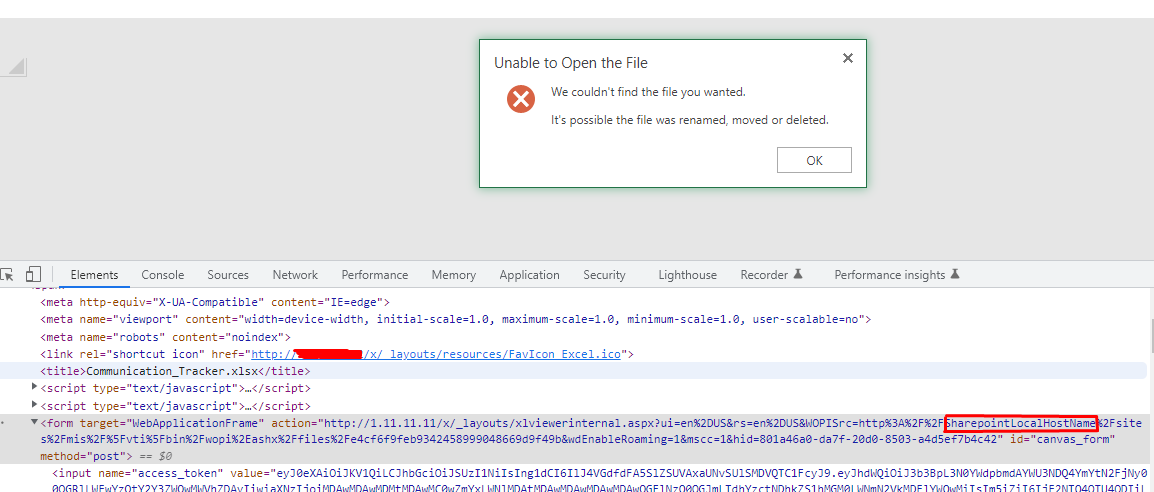This screenshot has height=492, width=1154.
Task: Close the Unable to Open the File dialog
Action: [x=847, y=58]
